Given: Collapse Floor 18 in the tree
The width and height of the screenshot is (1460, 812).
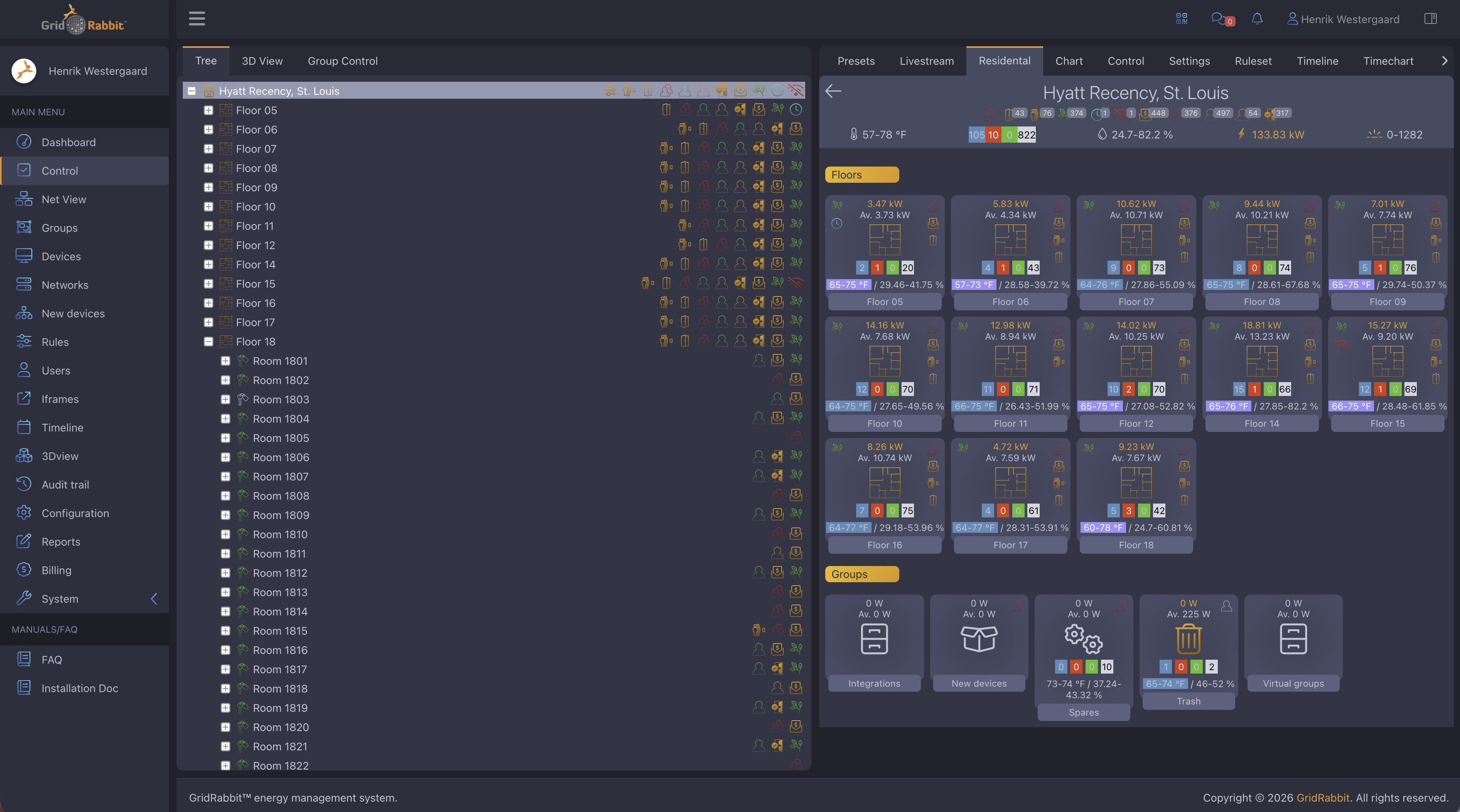Looking at the screenshot, I should [209, 342].
